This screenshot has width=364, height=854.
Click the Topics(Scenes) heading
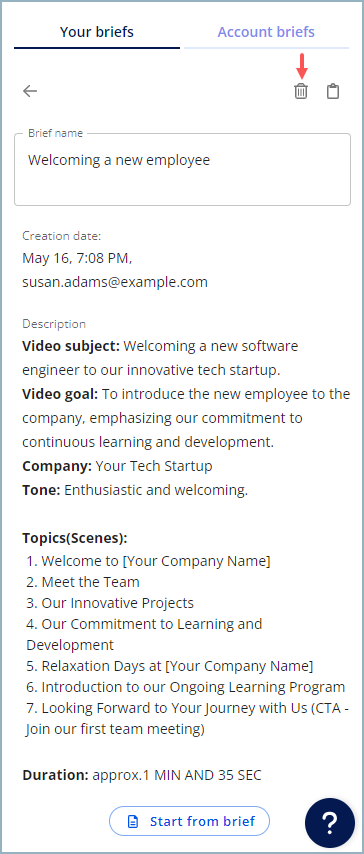[x=75, y=538]
